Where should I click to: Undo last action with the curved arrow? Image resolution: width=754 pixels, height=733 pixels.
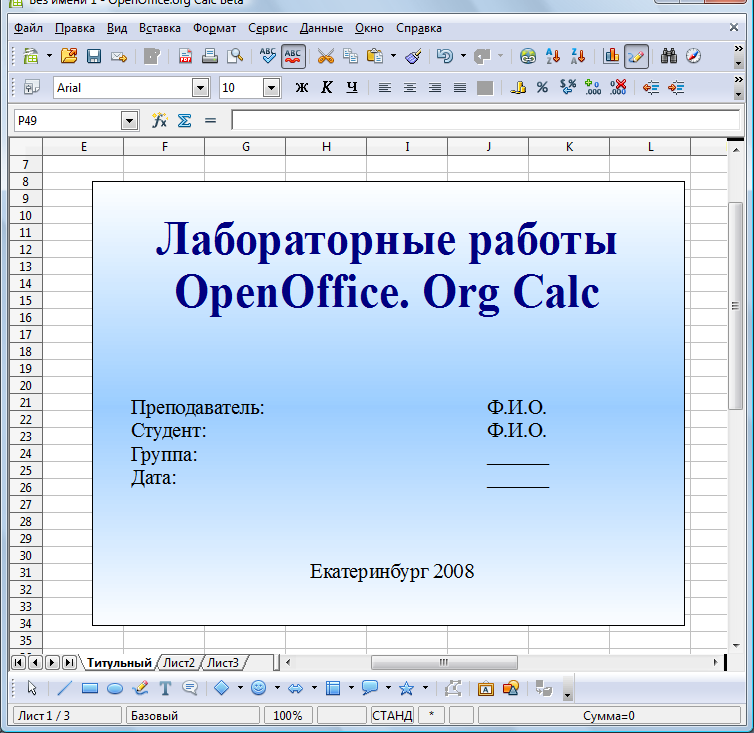[445, 56]
